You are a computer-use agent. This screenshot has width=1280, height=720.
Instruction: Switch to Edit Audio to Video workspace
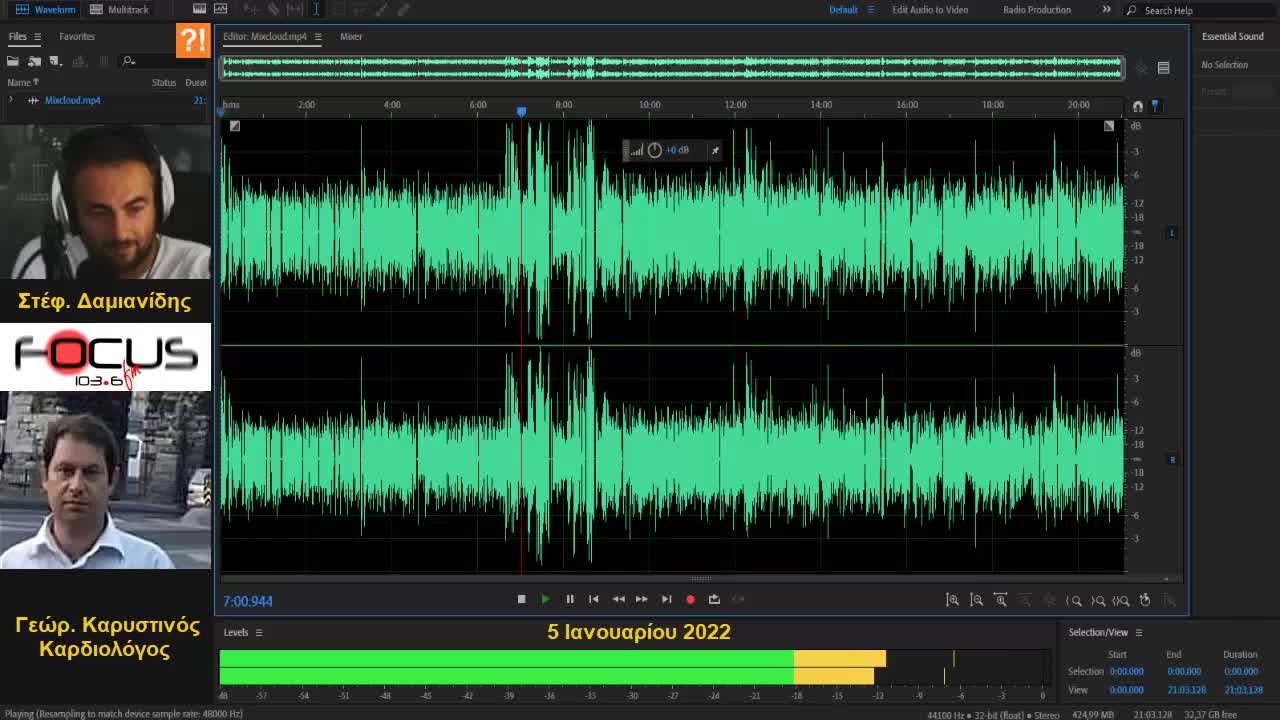pos(930,10)
